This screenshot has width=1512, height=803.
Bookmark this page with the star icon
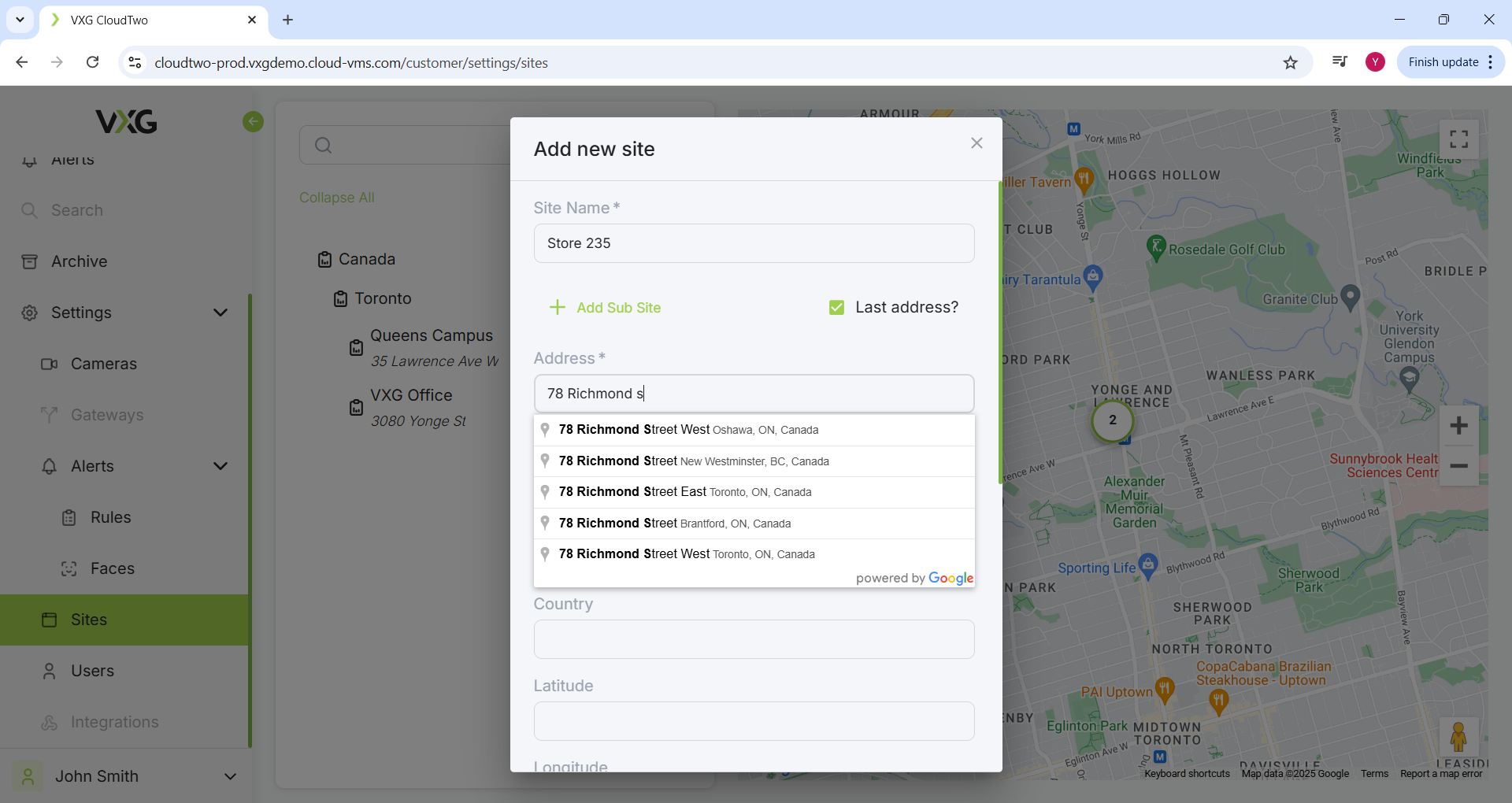(x=1290, y=63)
